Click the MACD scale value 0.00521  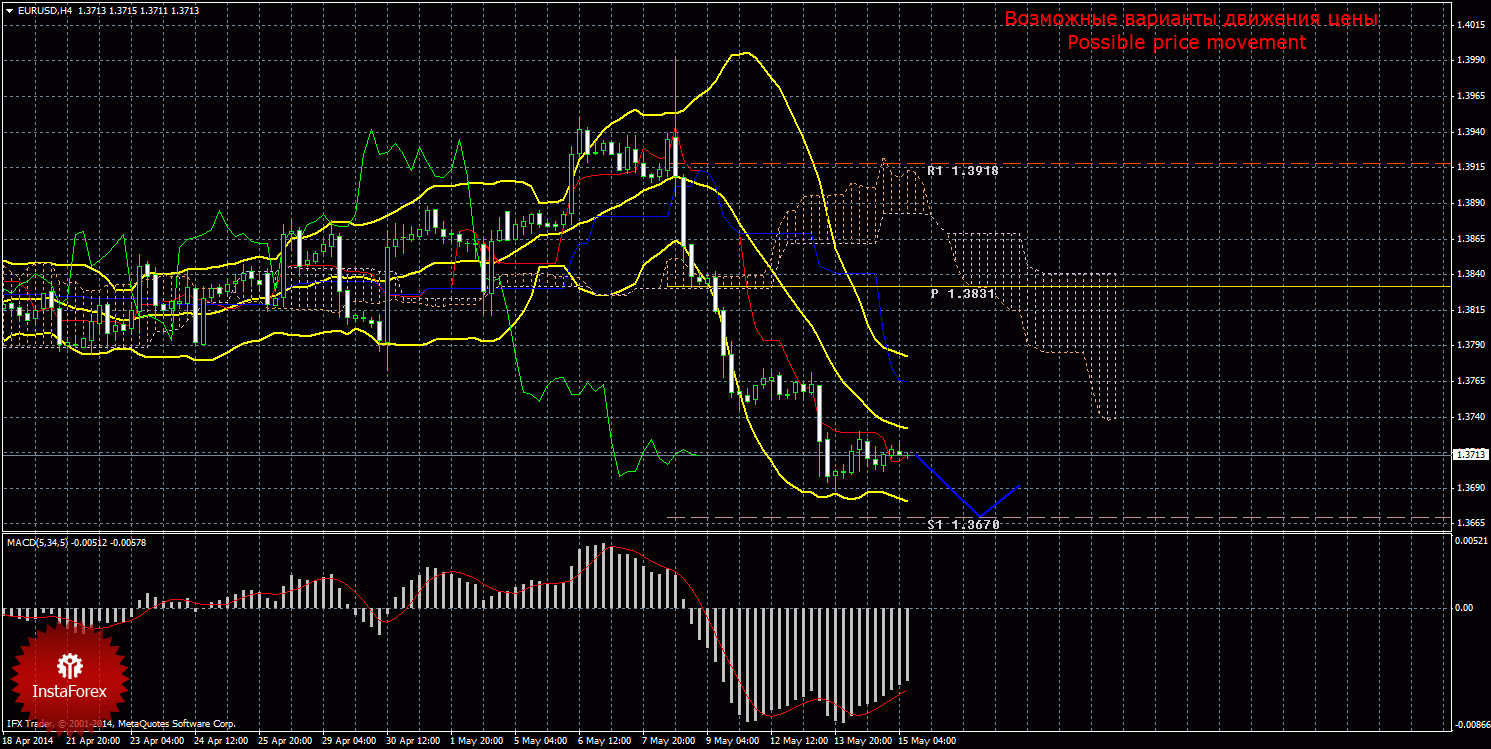[1469, 541]
